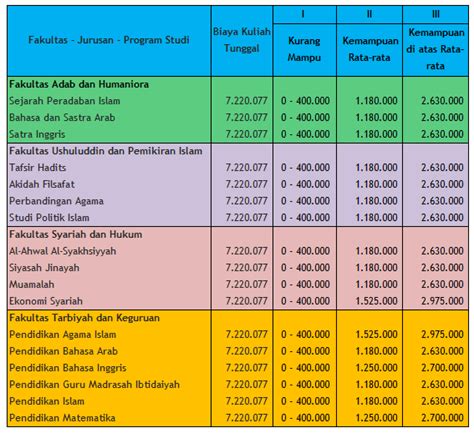
Task: Click 'Pendidikan Guru Madrasah Ibtidaiyah' row name
Action: tap(94, 384)
